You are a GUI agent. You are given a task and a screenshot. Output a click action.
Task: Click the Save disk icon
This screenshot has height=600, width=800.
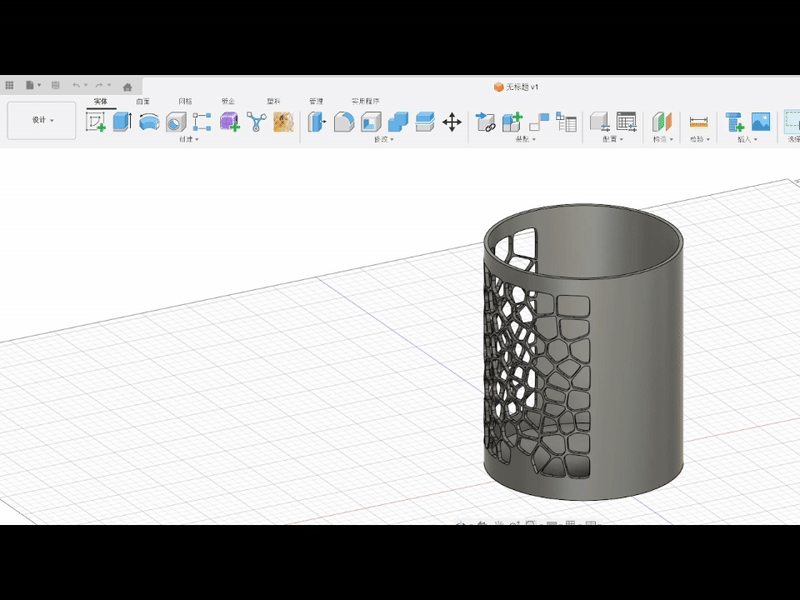(56, 85)
